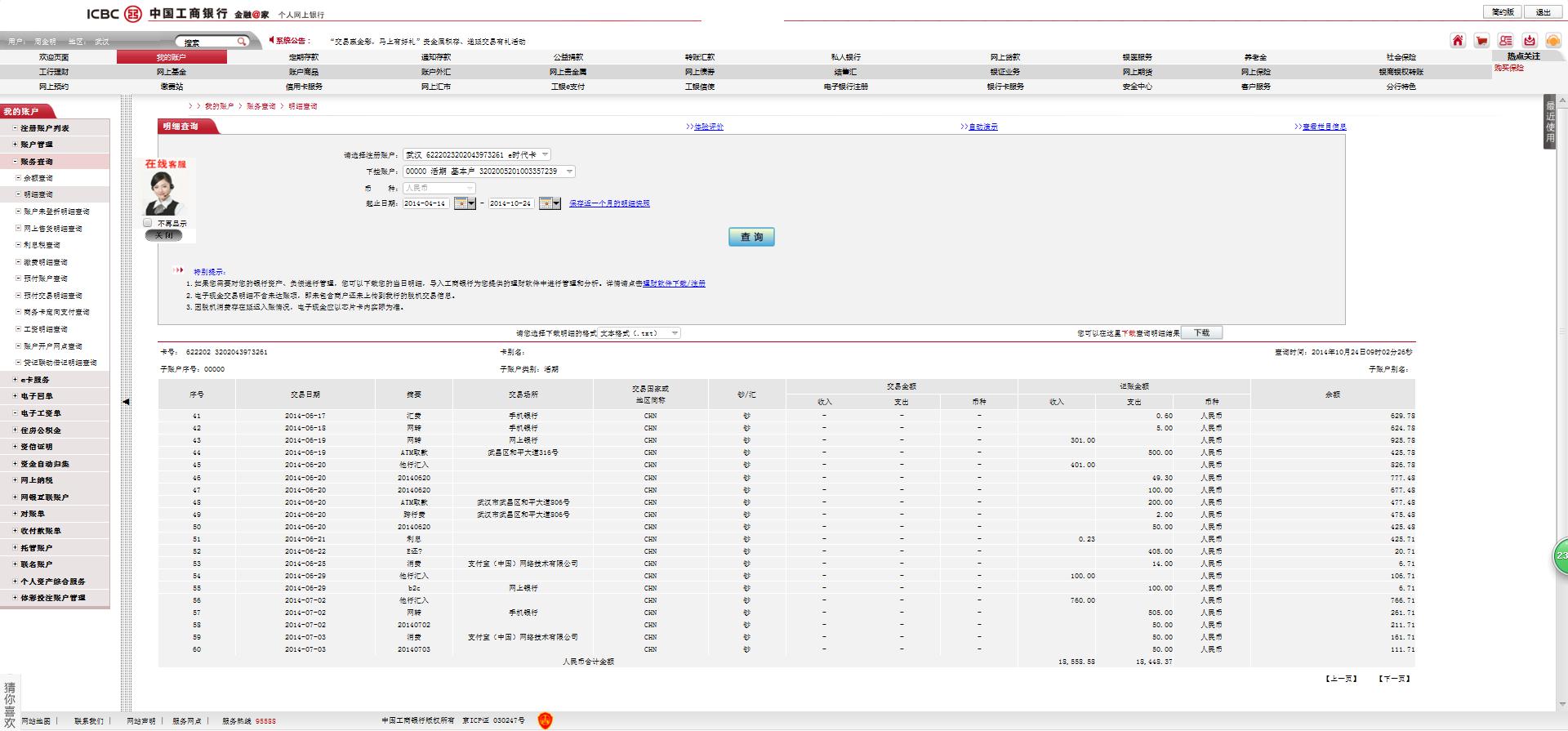Screen dimensions: 1568x731
Task: Click the orange headset service icon
Action: [x=1553, y=41]
